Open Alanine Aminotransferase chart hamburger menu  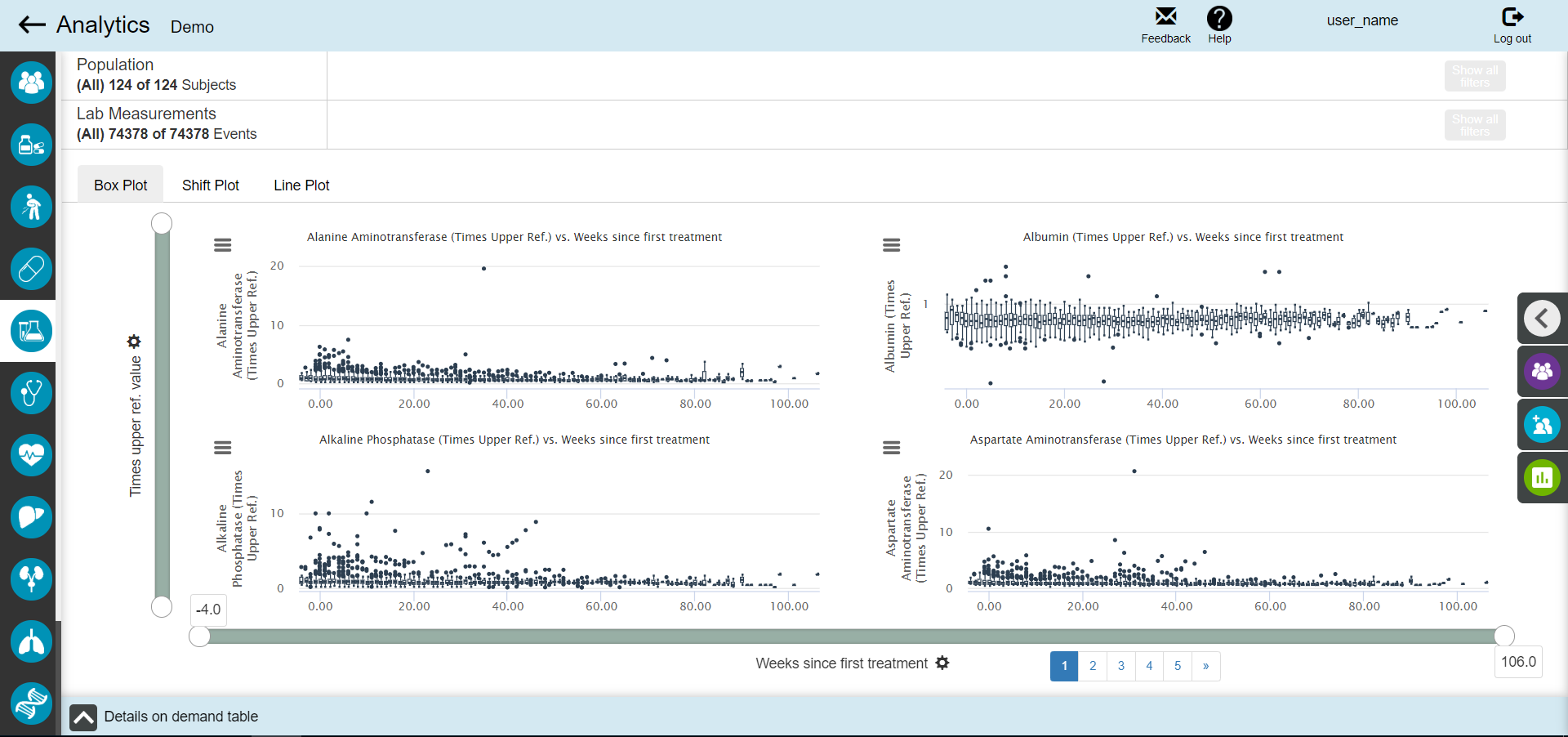tap(222, 245)
